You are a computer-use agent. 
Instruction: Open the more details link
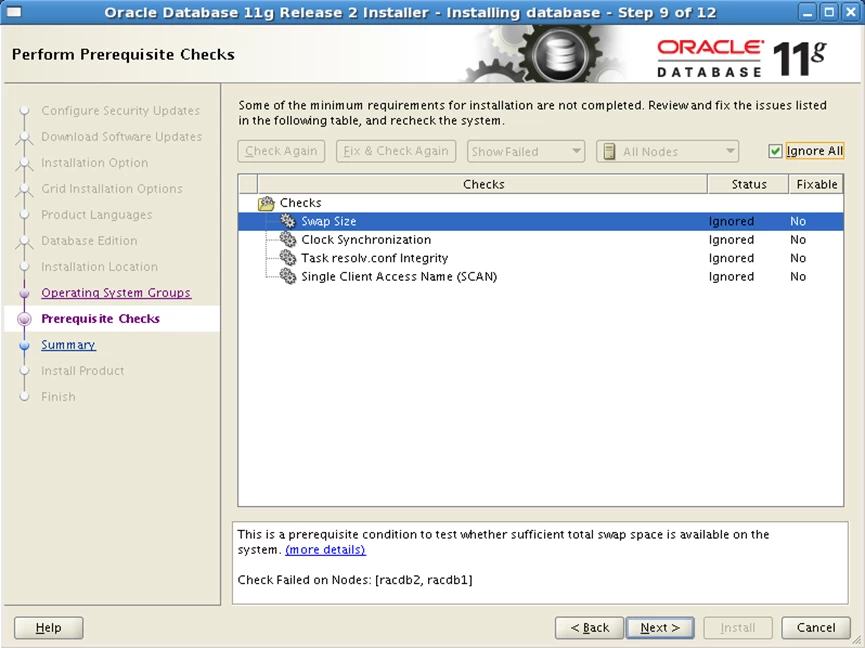(x=325, y=550)
